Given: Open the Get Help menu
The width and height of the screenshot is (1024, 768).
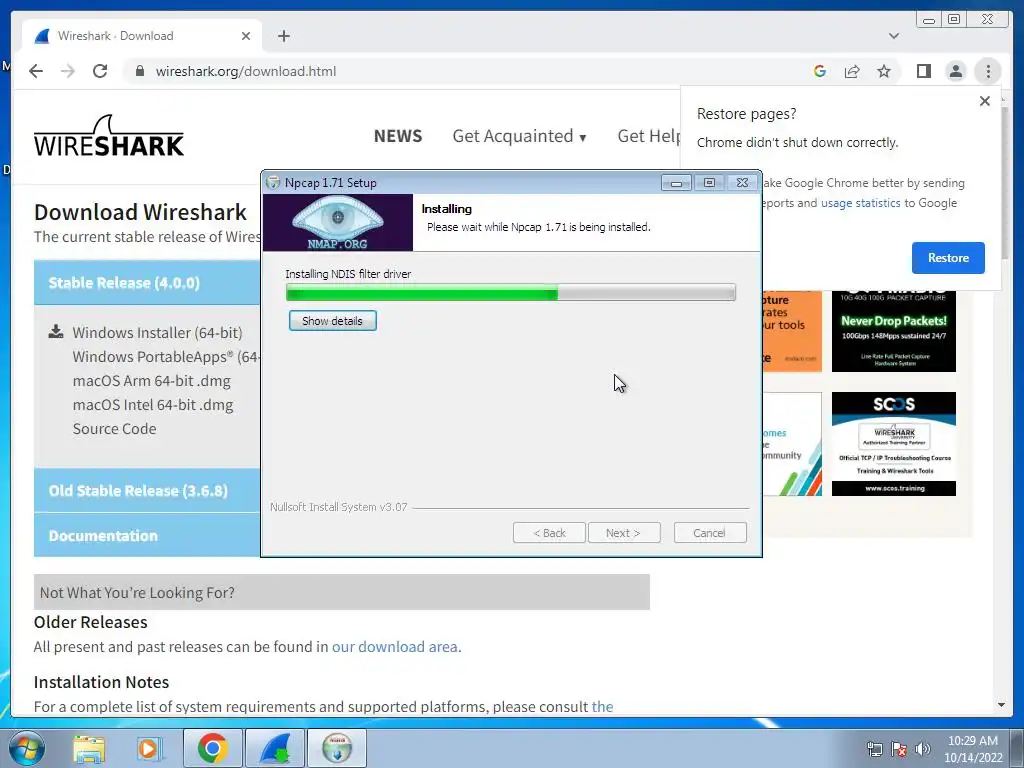Looking at the screenshot, I should click(x=649, y=136).
